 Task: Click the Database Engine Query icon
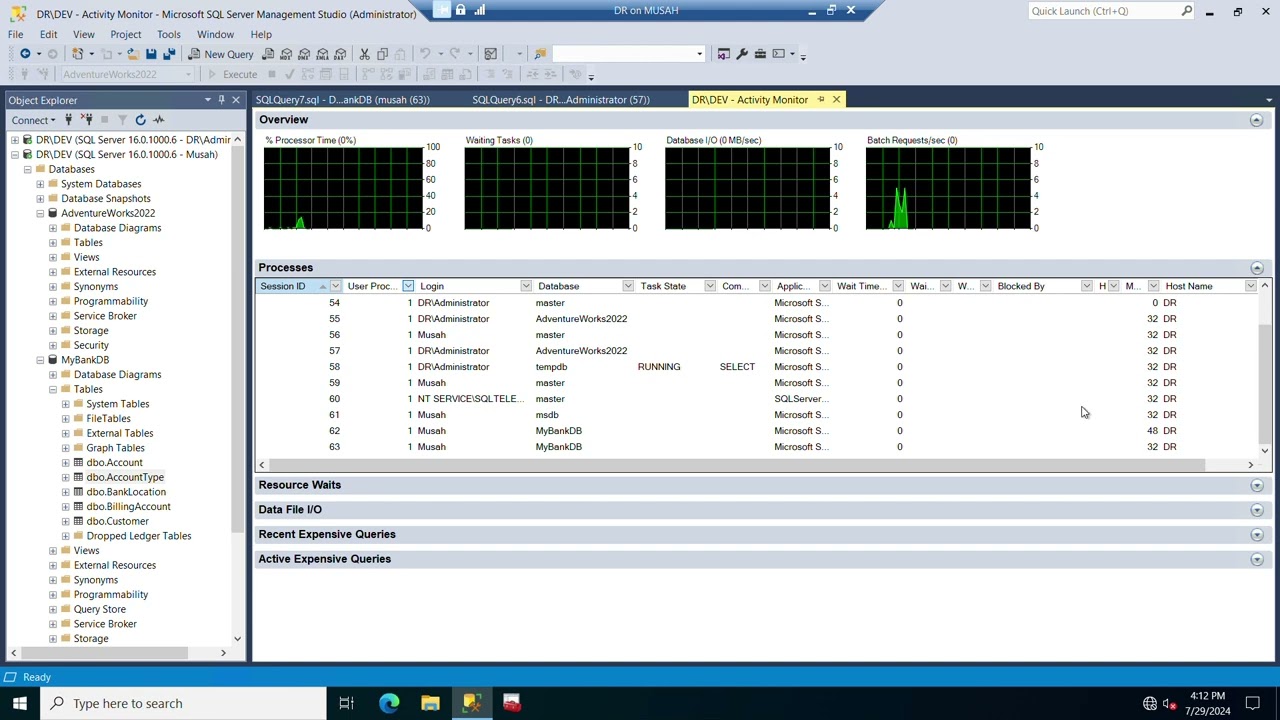[268, 54]
